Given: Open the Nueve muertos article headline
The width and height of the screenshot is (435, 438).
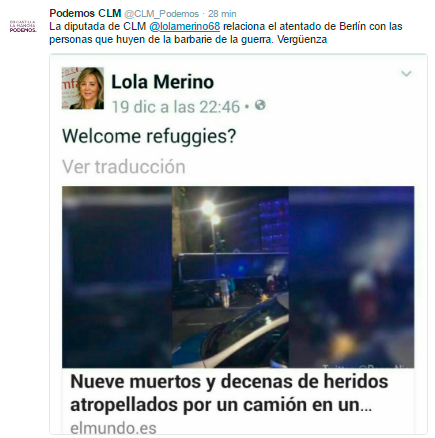Looking at the screenshot, I should point(229,393).
